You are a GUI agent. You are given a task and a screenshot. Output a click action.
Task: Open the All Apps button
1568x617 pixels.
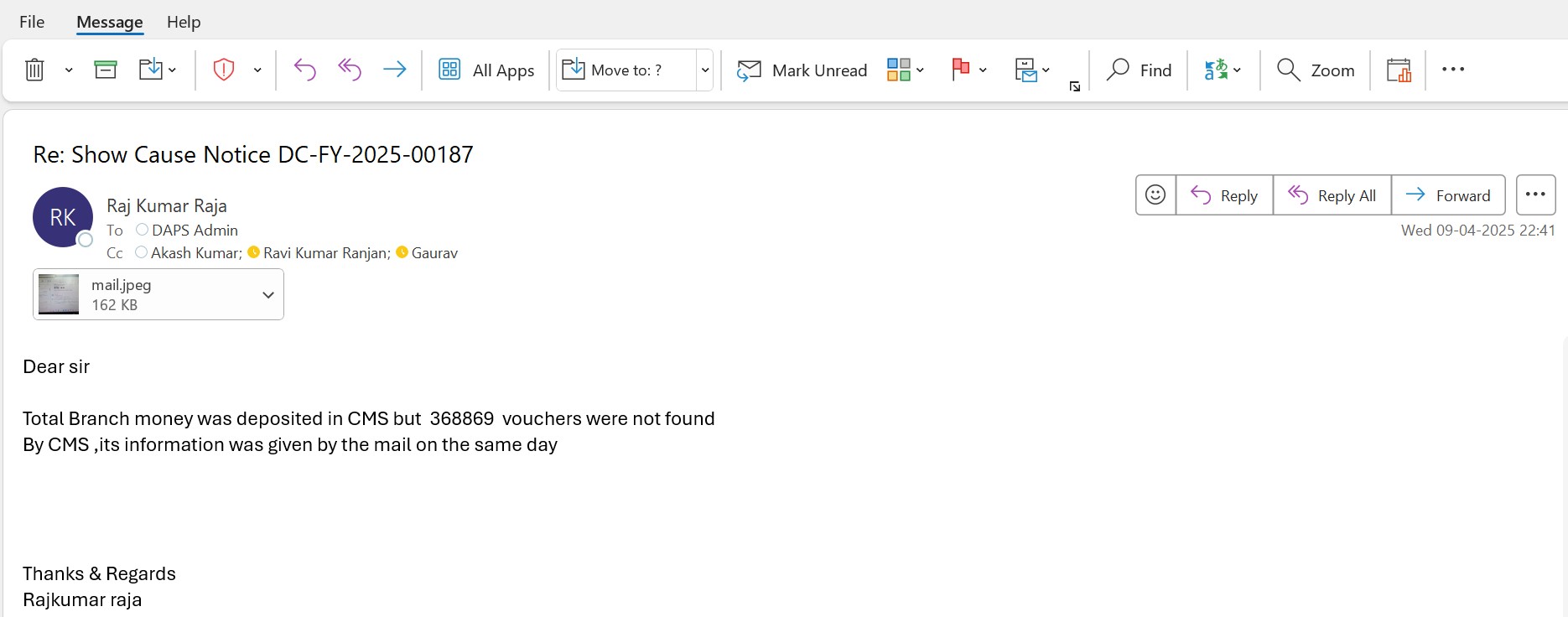tap(487, 70)
